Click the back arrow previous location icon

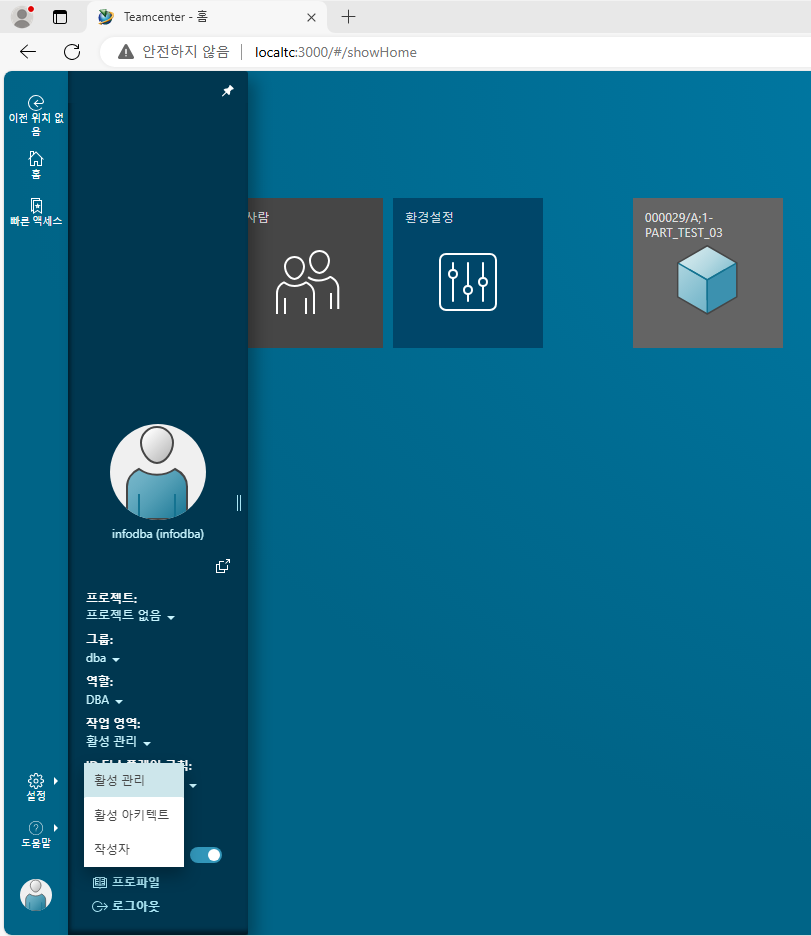coord(36,102)
